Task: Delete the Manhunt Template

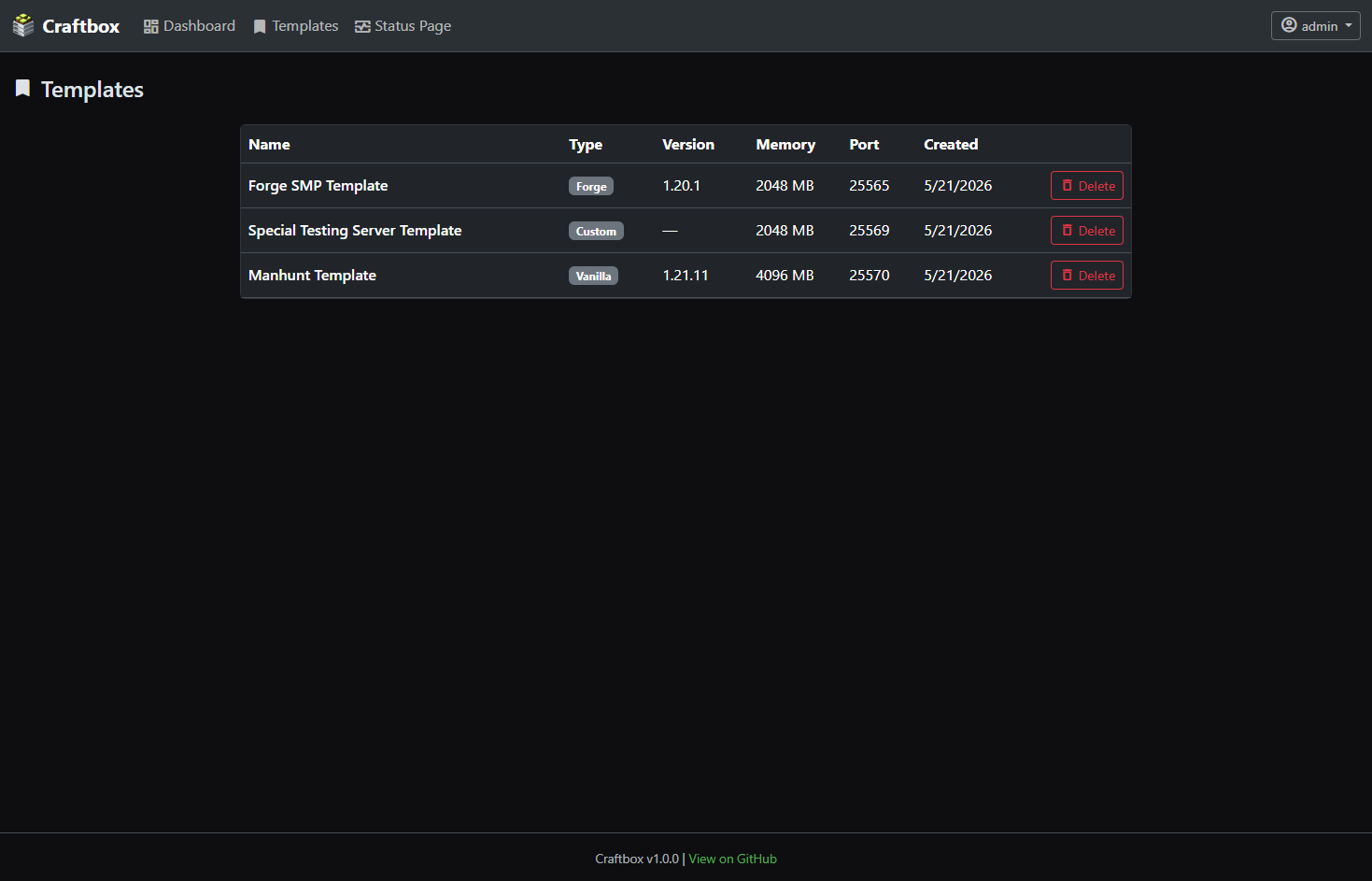Action: pyautogui.click(x=1087, y=276)
